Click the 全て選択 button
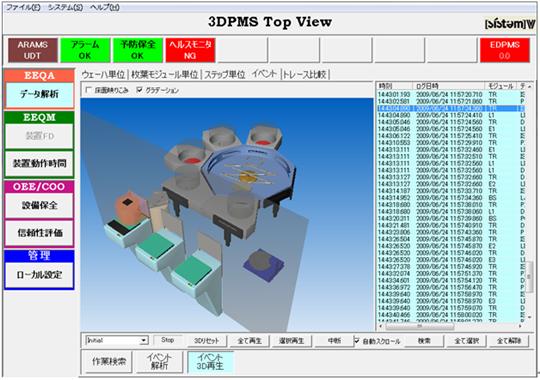This screenshot has width=540, height=380. (x=467, y=341)
